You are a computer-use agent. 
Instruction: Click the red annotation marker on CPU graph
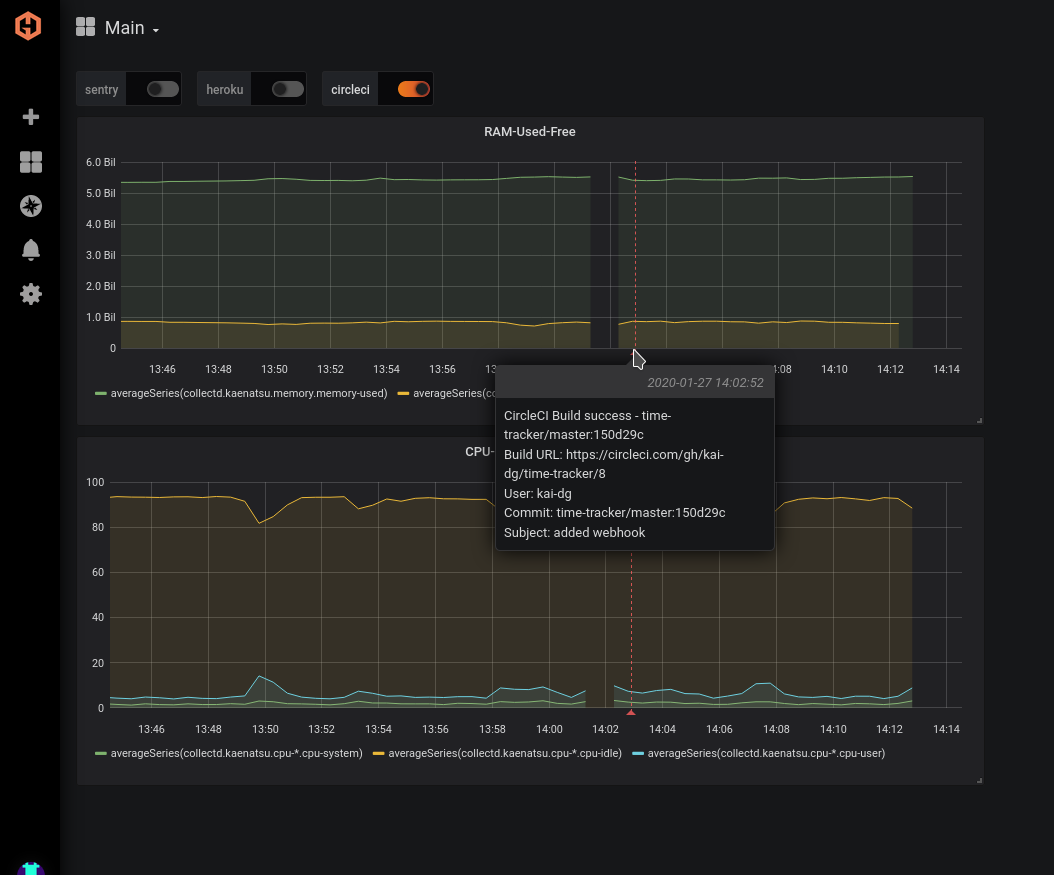point(630,713)
